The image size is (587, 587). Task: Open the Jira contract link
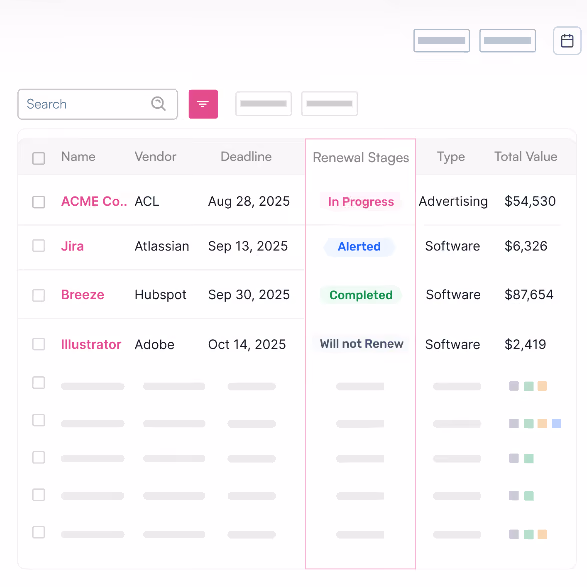point(72,246)
